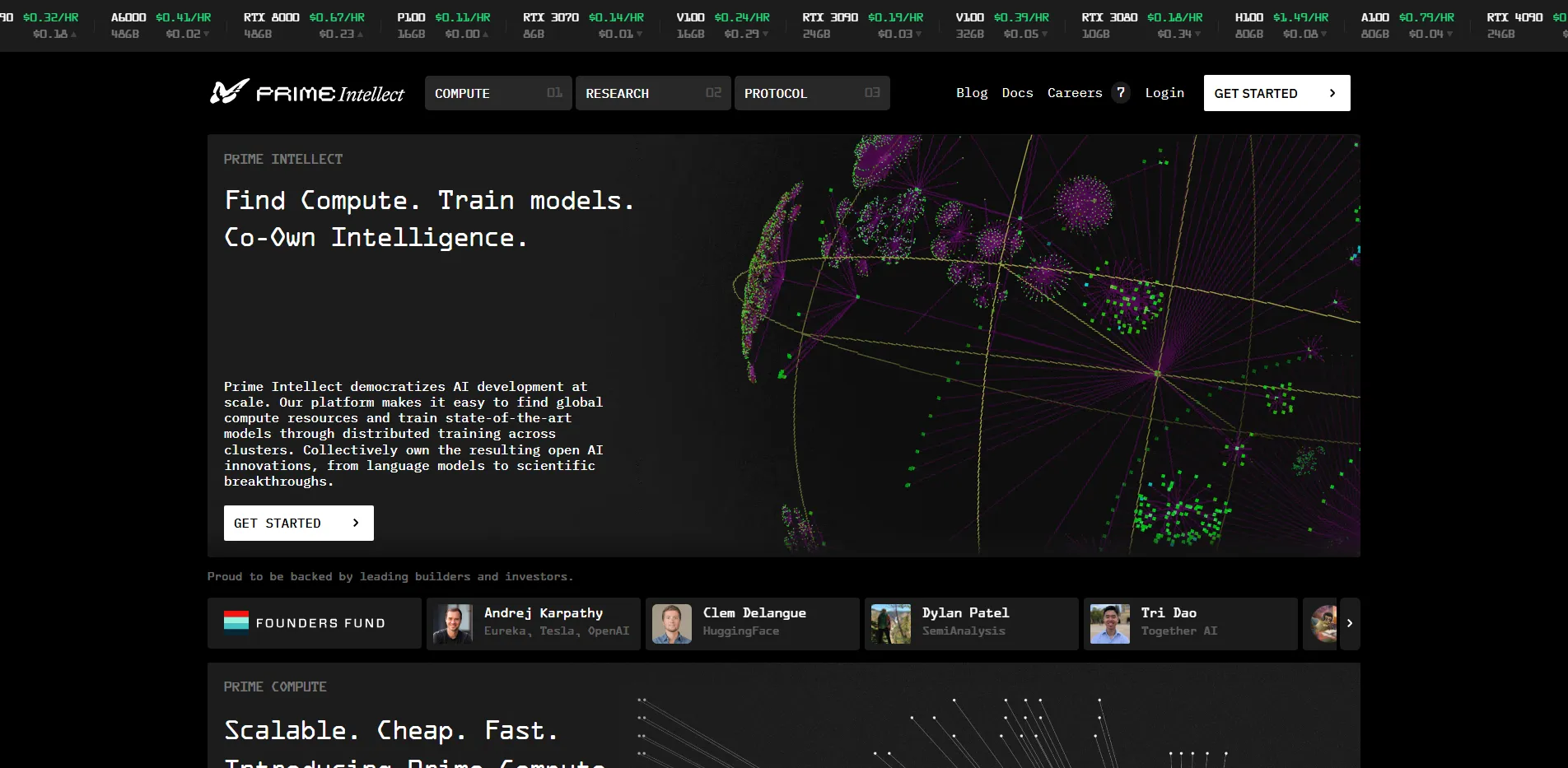The height and width of the screenshot is (768, 1568).
Task: Open the PROTOCOL navigation tab
Action: coord(811,93)
